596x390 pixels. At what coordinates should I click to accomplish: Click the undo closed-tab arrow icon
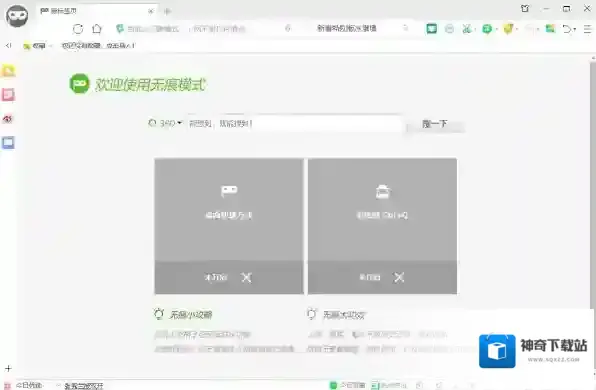567,29
